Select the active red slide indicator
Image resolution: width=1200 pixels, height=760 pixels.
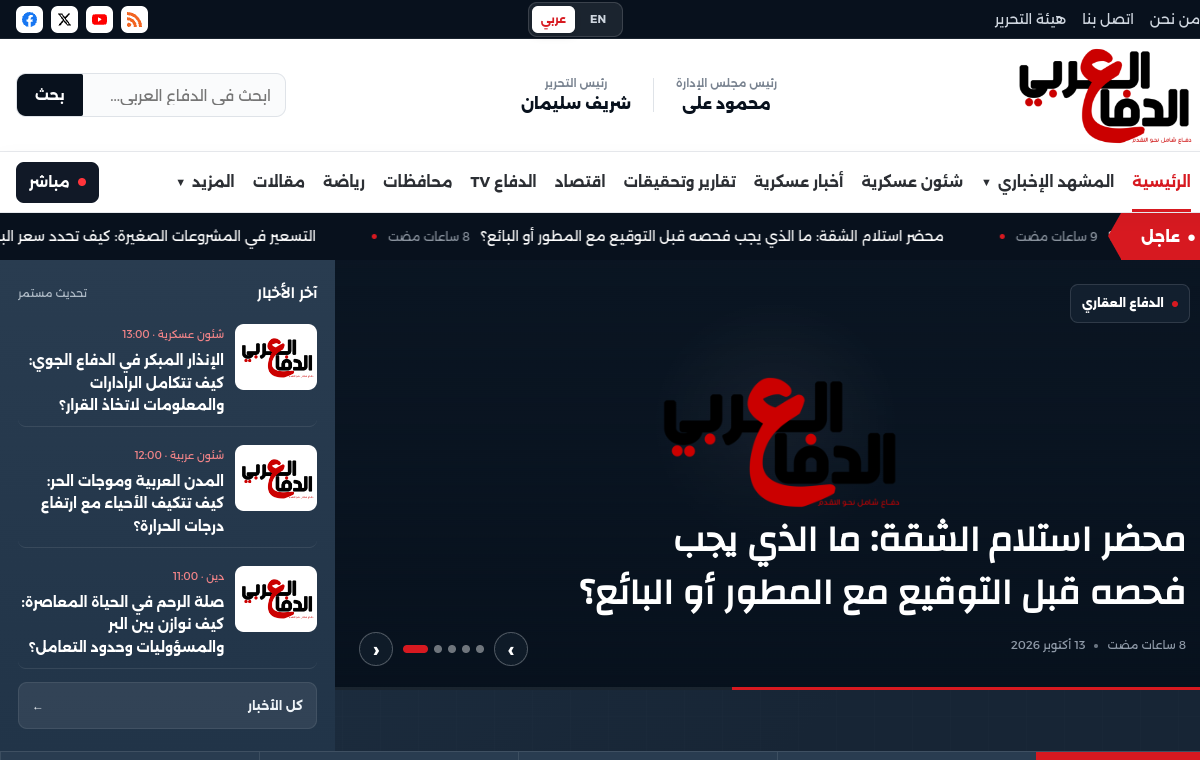(x=415, y=649)
